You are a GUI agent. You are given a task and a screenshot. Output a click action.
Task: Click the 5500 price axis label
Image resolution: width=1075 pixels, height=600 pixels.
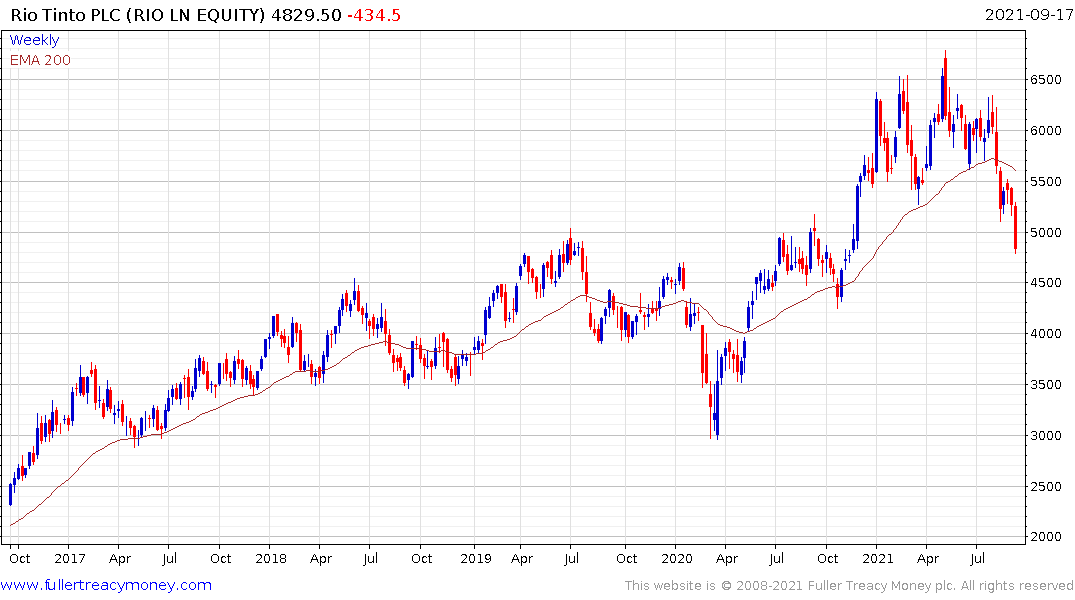coord(1046,182)
